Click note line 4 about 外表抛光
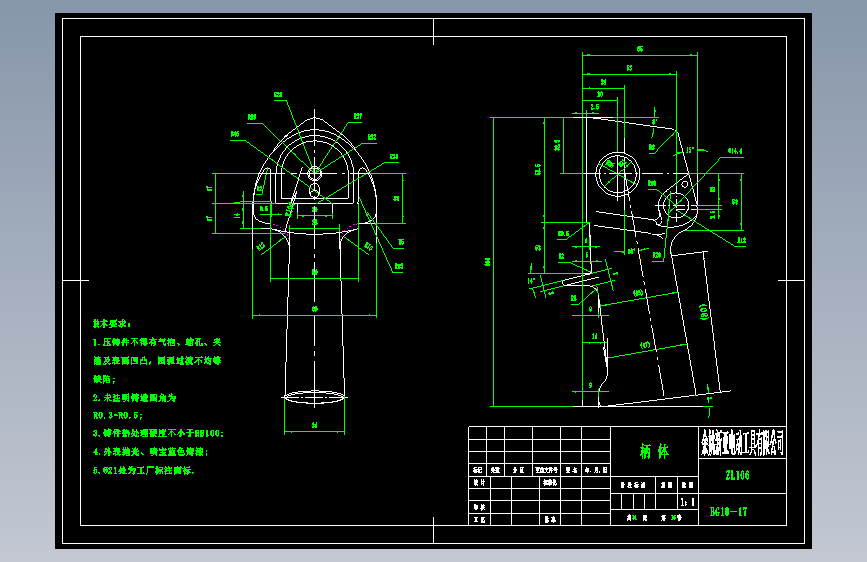The width and height of the screenshot is (867, 562). point(150,452)
